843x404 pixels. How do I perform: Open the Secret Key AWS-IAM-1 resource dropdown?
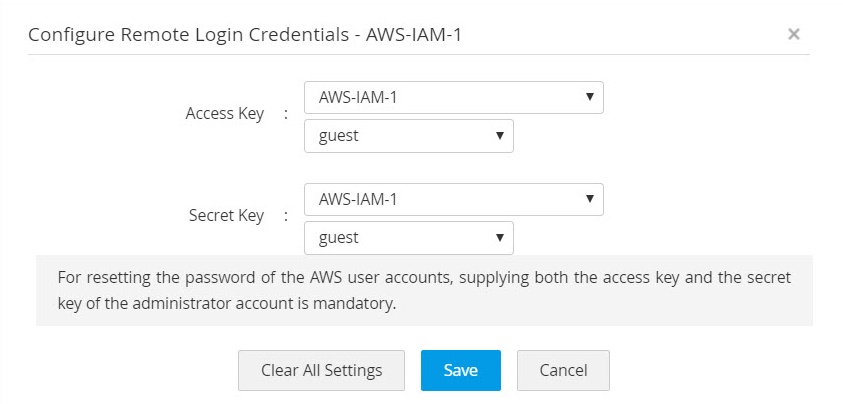(x=453, y=200)
